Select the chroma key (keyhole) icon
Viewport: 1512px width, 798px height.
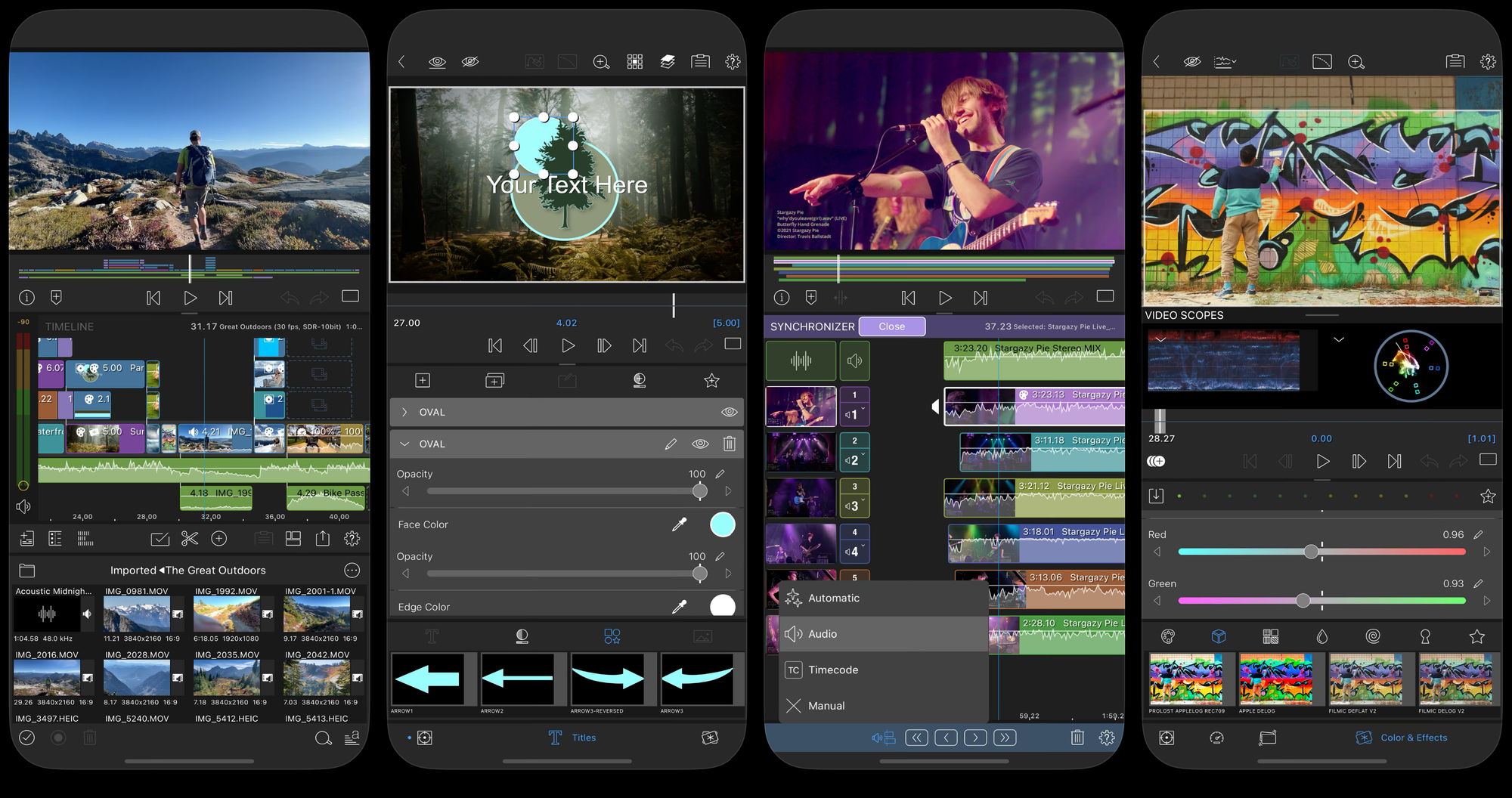click(x=1425, y=637)
